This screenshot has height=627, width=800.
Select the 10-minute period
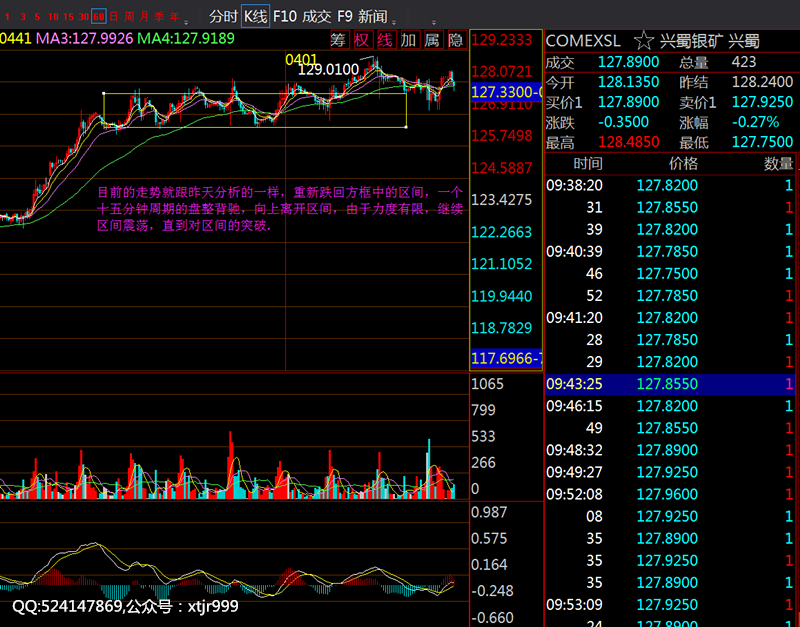coord(53,17)
